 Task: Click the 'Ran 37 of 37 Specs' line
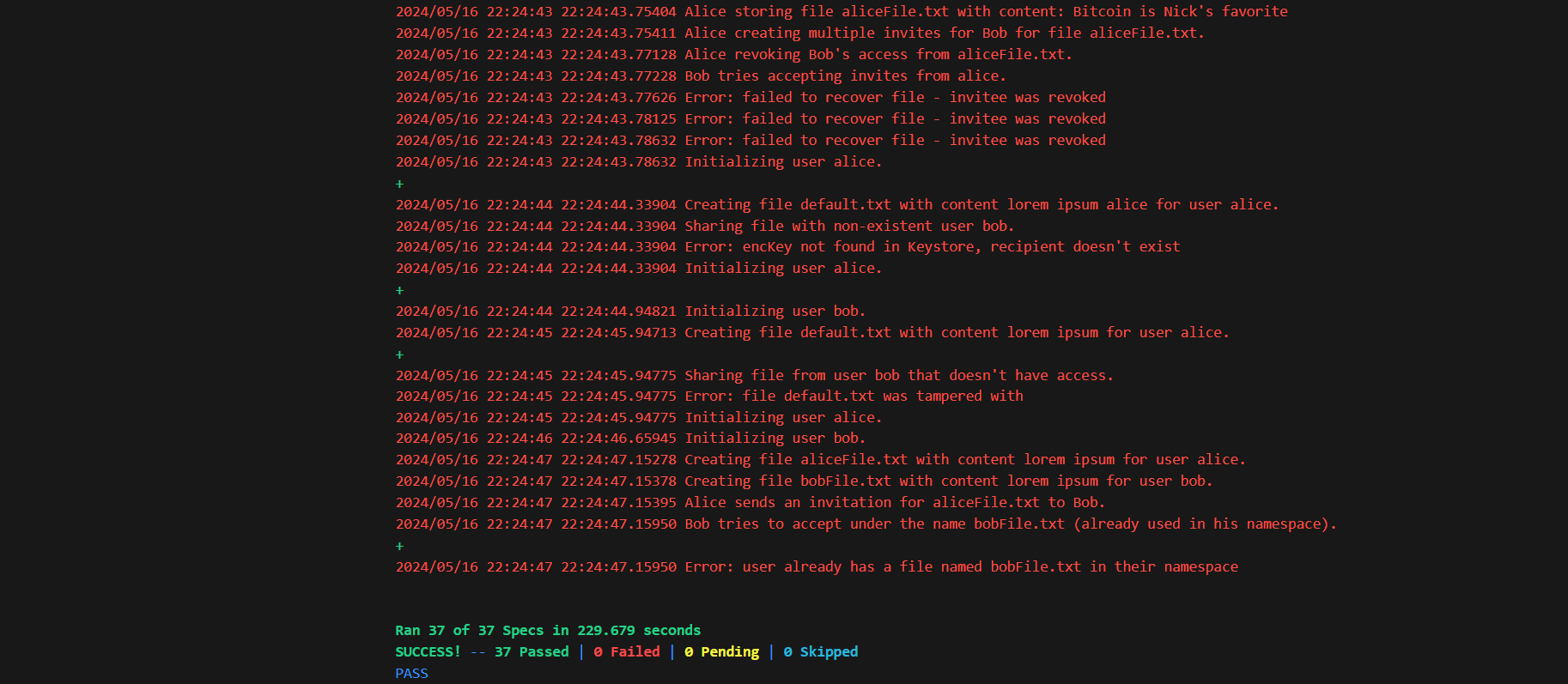[x=548, y=630]
